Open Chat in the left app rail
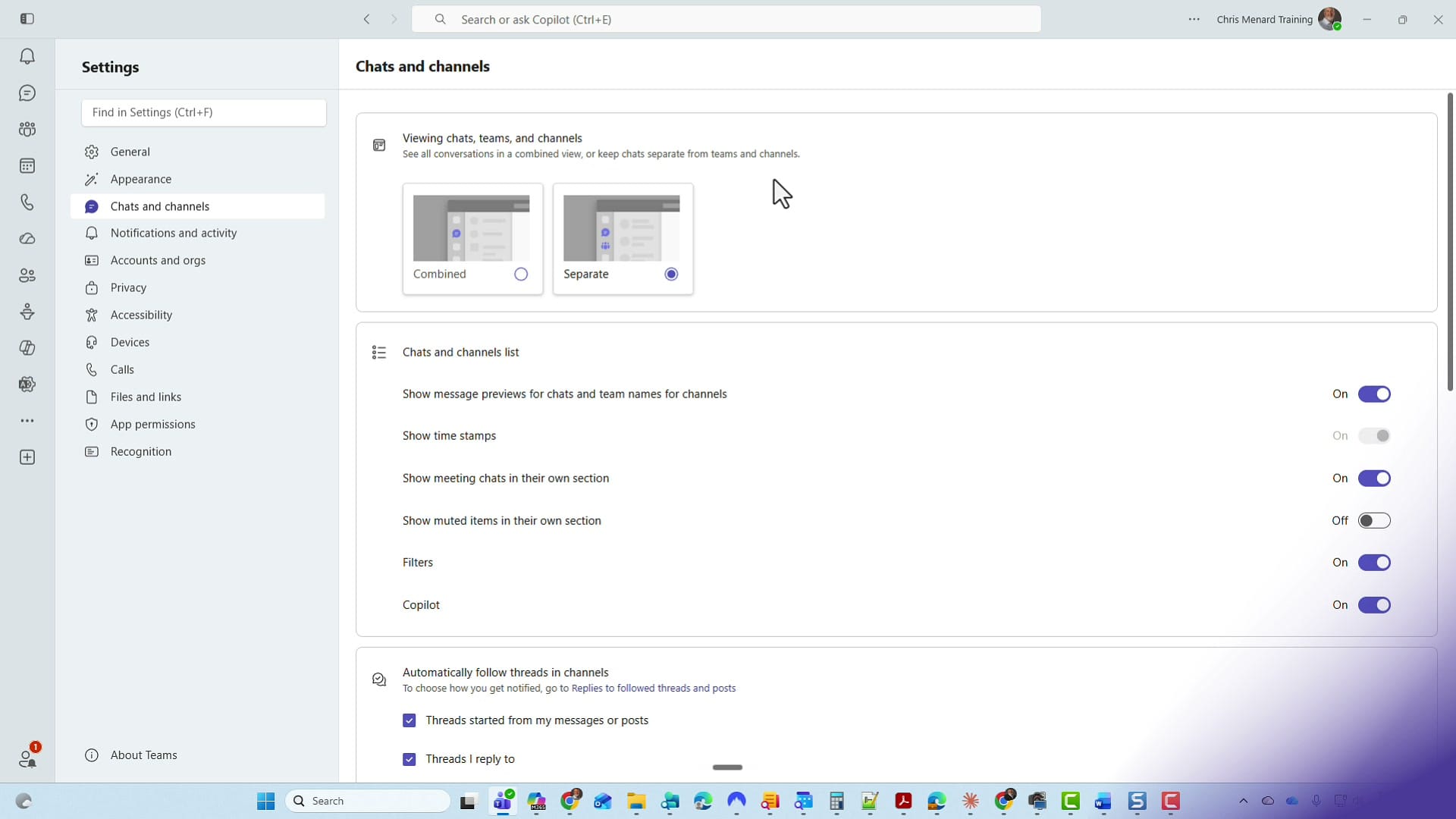 click(x=27, y=93)
